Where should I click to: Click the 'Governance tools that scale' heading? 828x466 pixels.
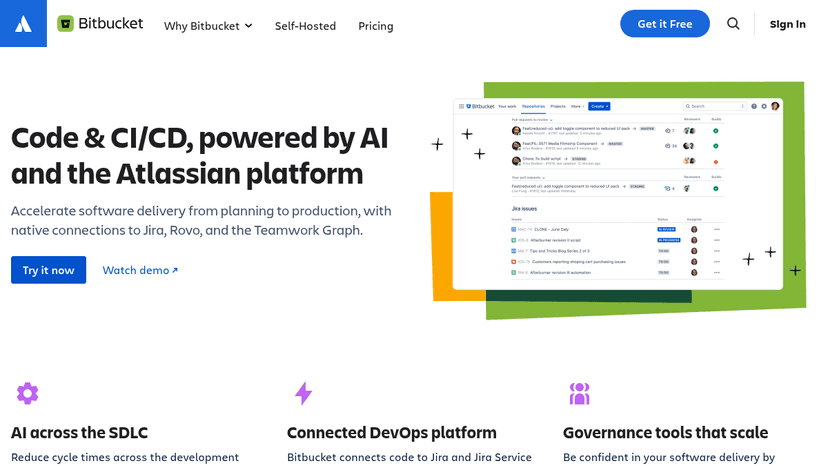665,433
